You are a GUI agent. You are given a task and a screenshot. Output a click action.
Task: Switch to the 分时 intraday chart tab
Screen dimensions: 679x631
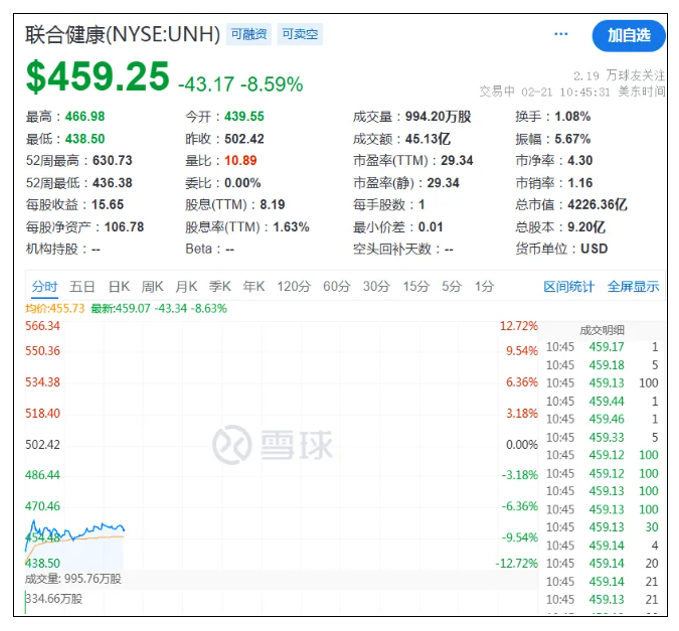click(45, 287)
